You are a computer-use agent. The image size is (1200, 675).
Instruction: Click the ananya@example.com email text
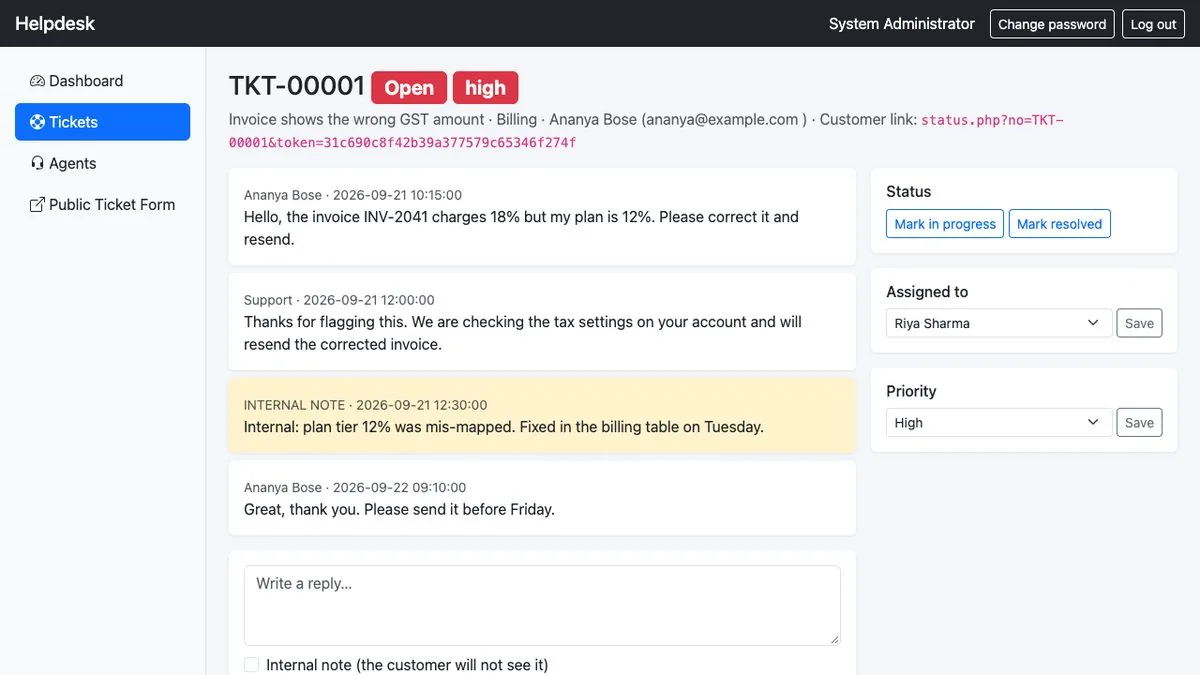tap(722, 119)
